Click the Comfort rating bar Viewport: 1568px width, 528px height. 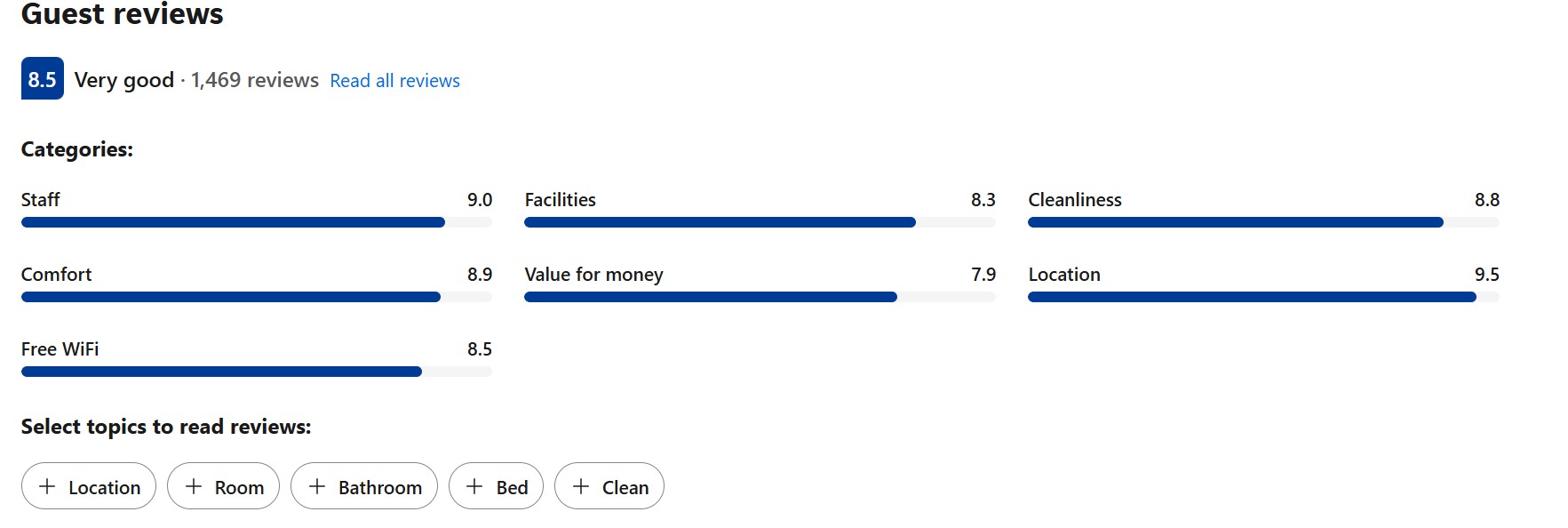coord(256,297)
